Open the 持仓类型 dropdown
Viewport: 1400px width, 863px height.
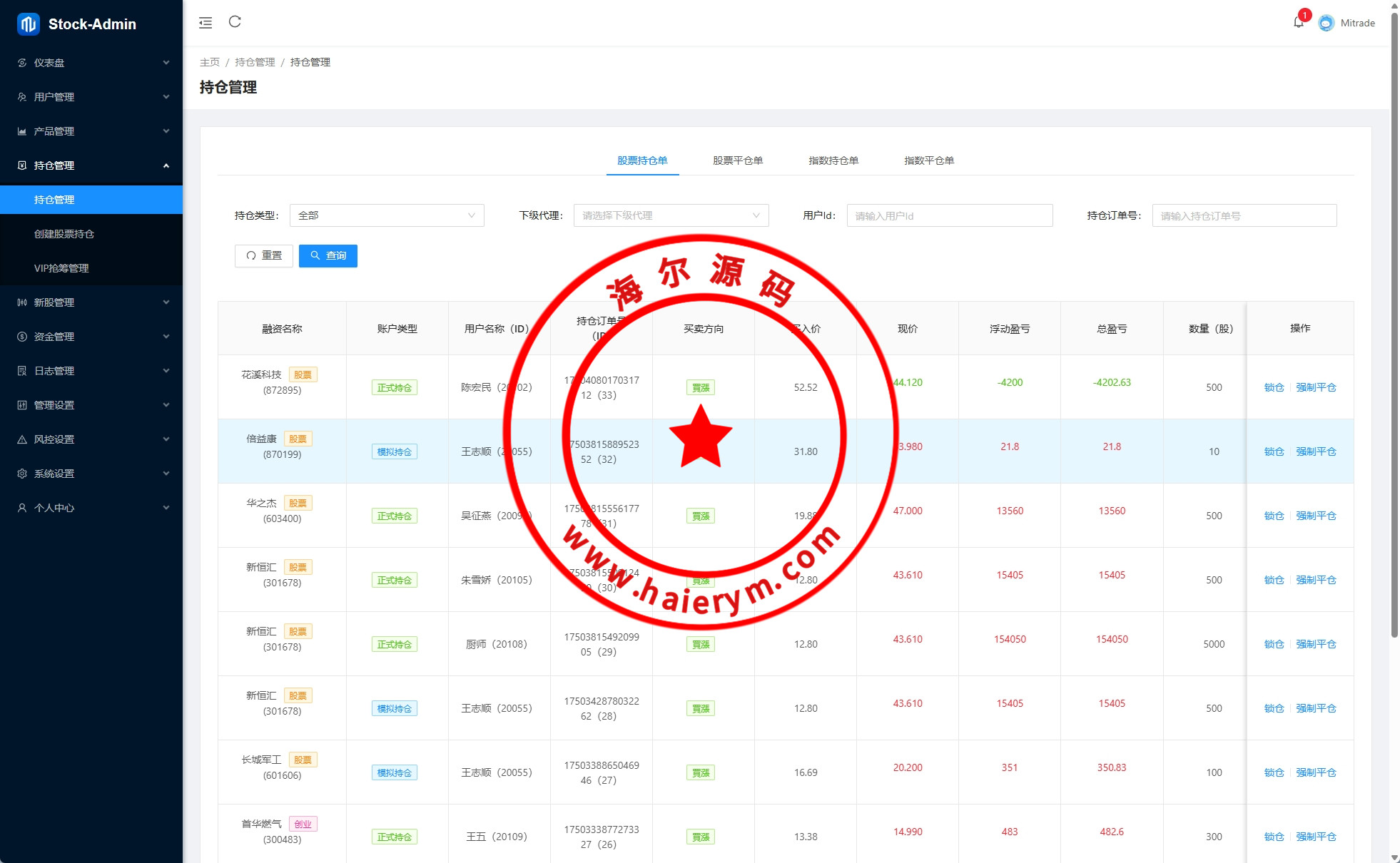click(x=387, y=215)
